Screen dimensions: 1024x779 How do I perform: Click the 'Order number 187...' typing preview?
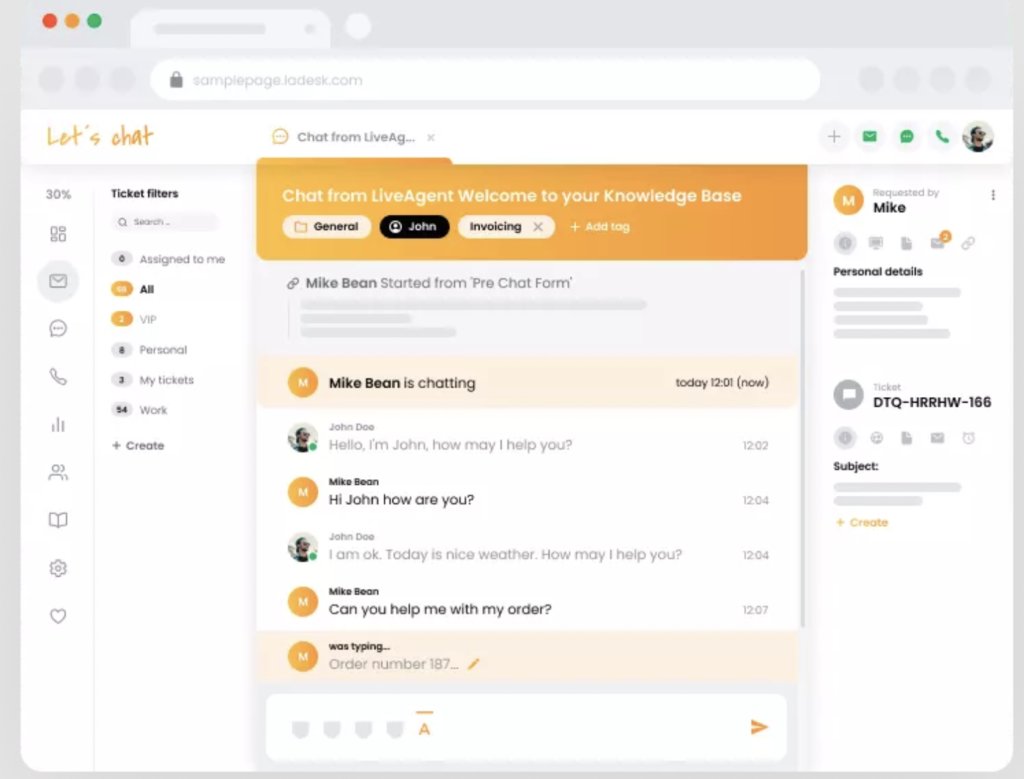pyautogui.click(x=393, y=664)
